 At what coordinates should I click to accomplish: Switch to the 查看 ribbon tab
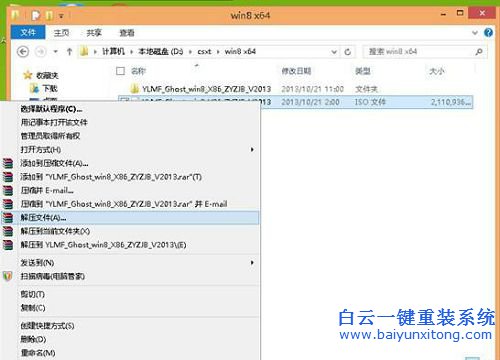[127, 33]
